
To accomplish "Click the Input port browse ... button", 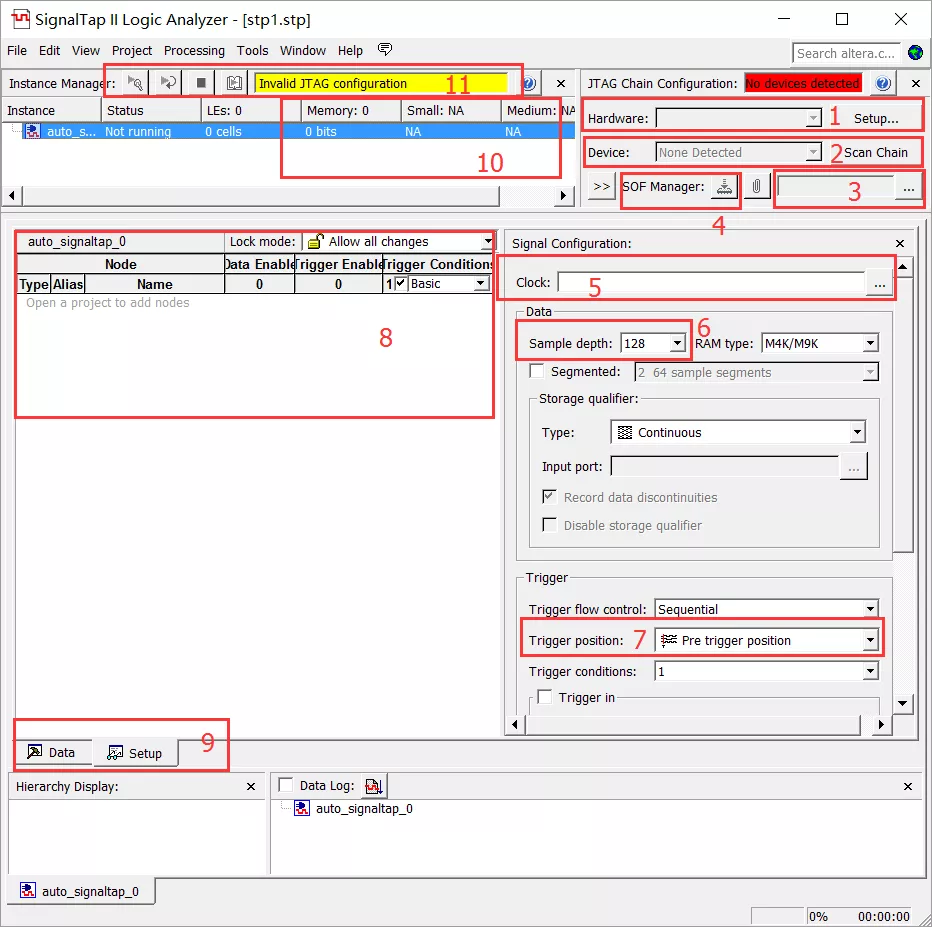I will click(854, 467).
